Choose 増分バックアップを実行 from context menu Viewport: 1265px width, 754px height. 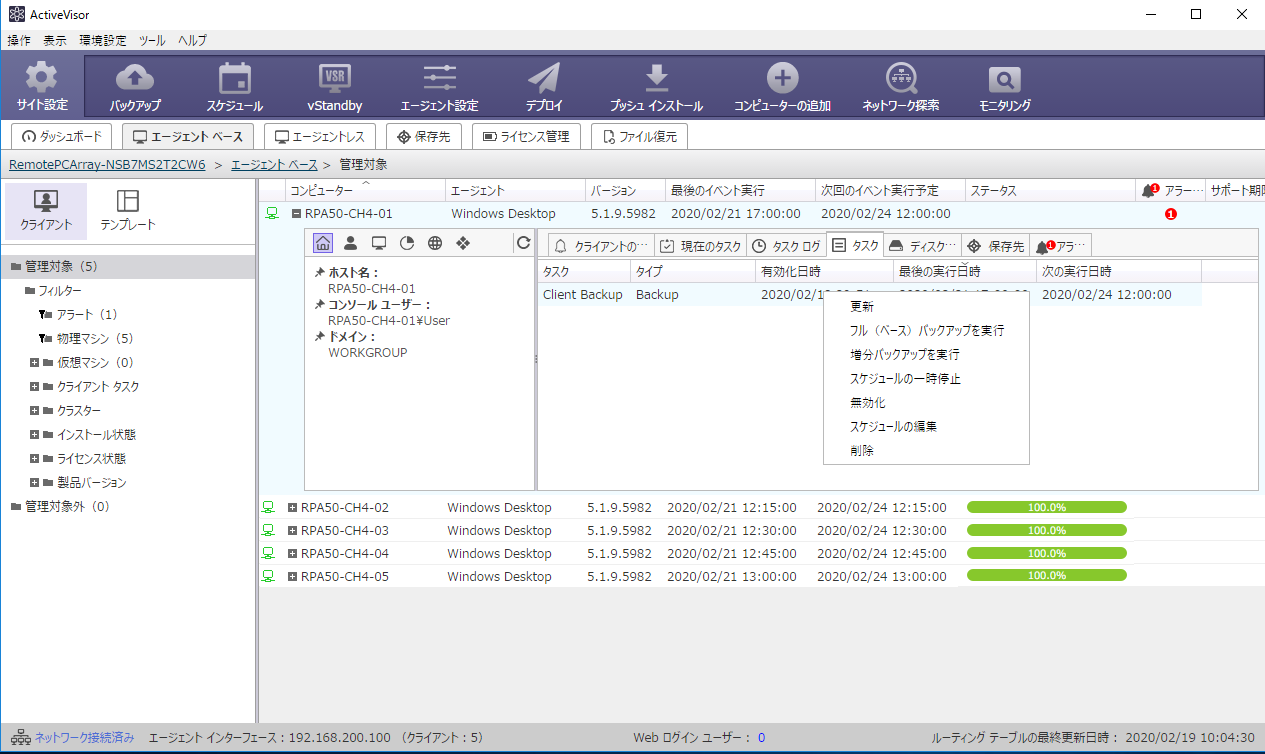(x=904, y=355)
